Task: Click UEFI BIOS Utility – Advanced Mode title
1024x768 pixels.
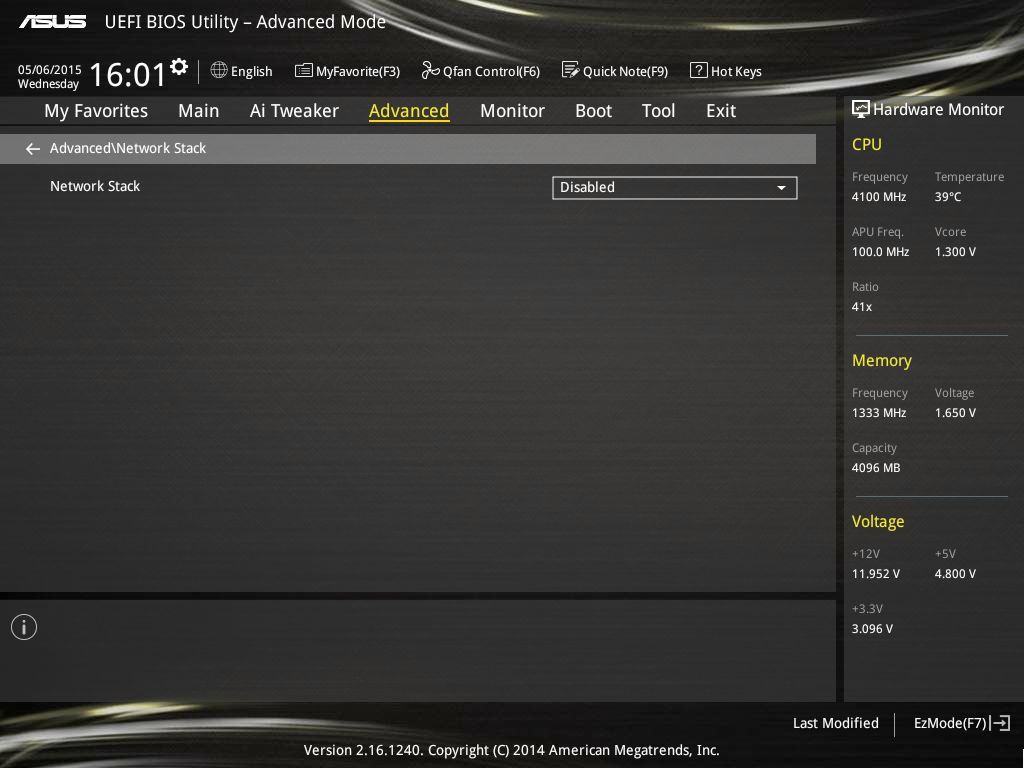Action: coord(246,22)
